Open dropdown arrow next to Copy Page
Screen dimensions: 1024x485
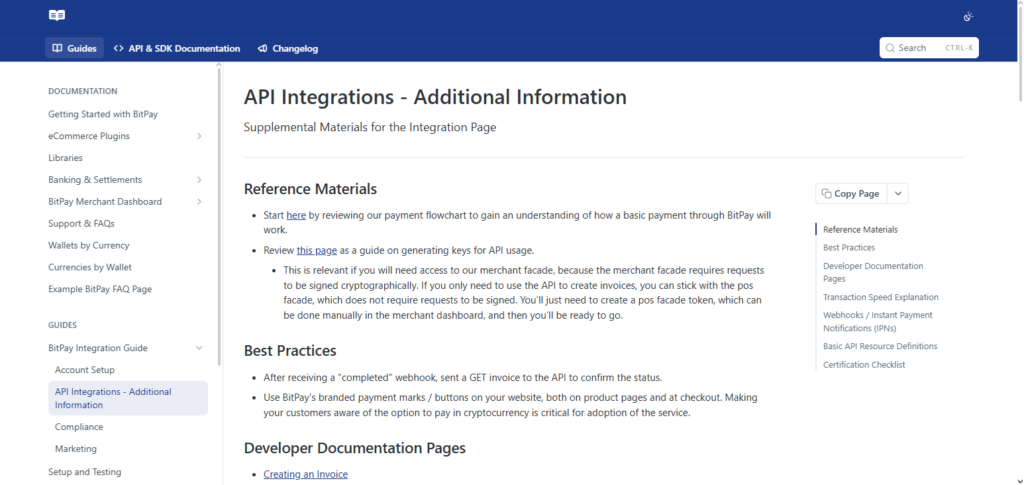pyautogui.click(x=898, y=194)
